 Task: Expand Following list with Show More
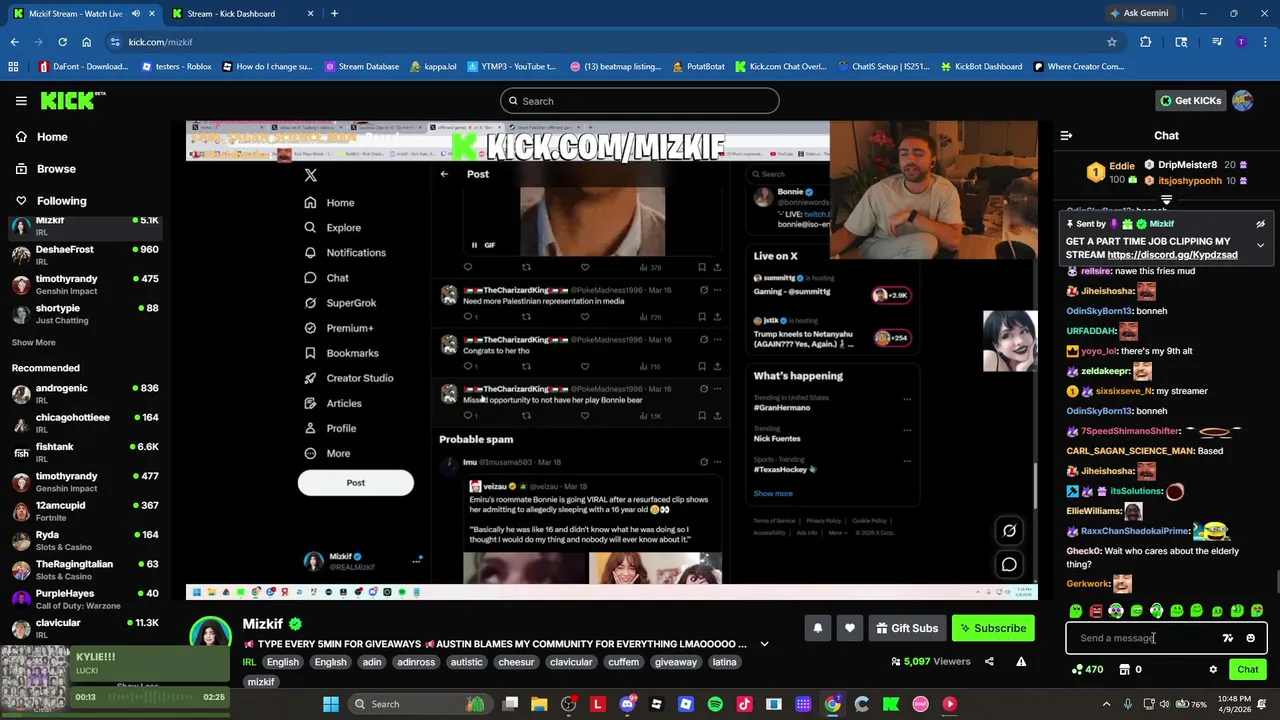[x=33, y=343]
